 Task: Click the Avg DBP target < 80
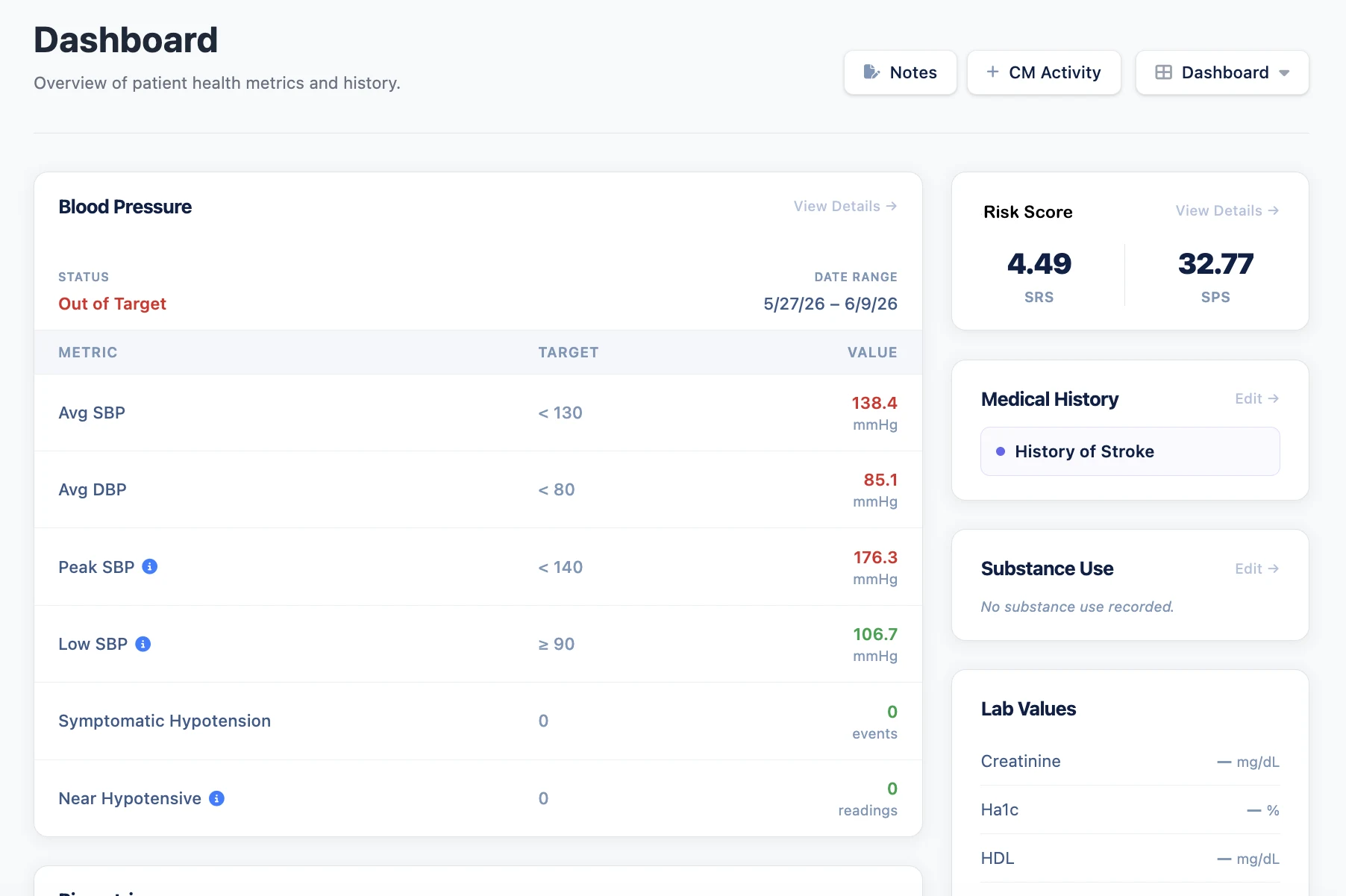[x=557, y=489]
